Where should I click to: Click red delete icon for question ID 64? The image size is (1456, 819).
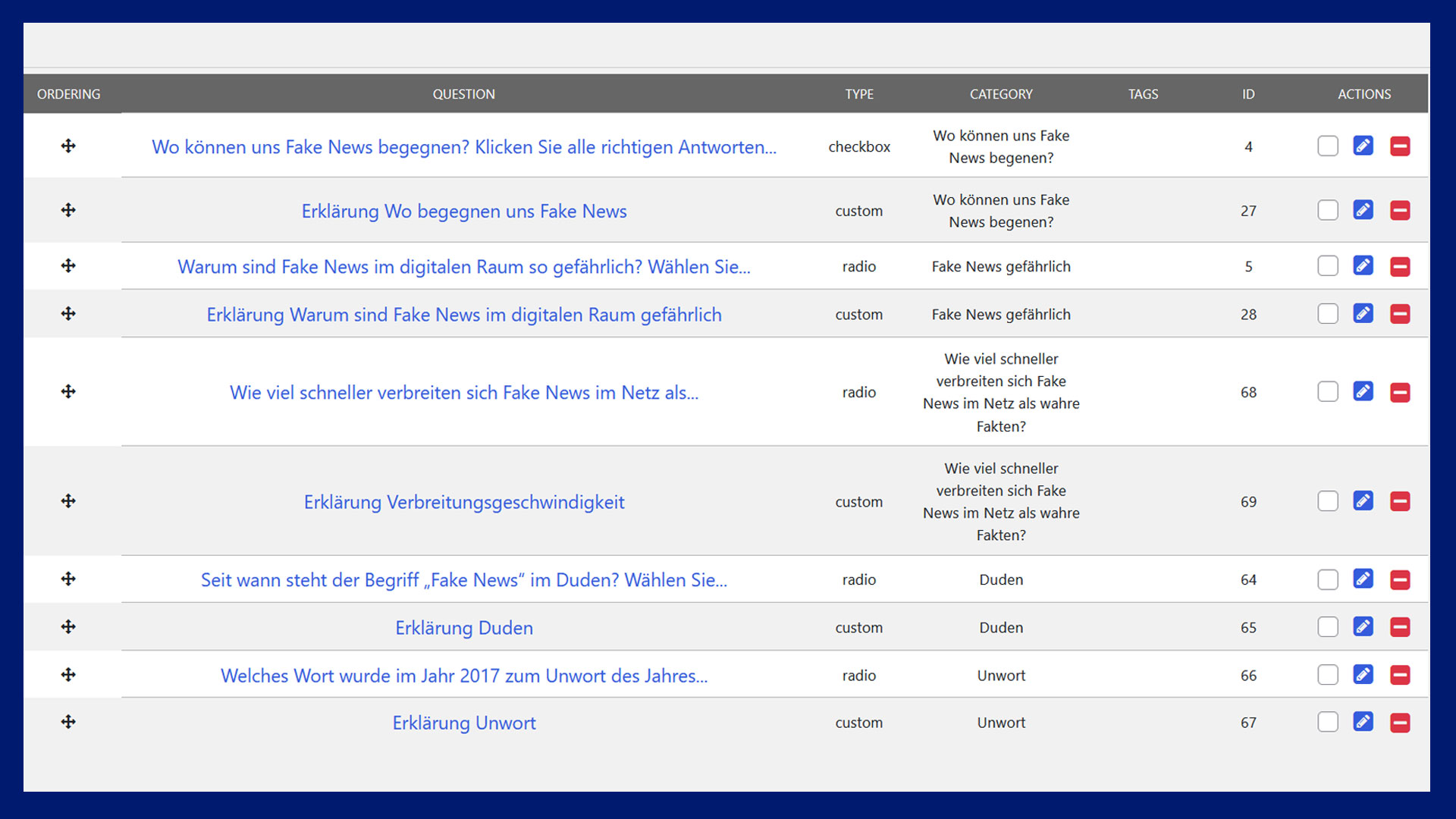click(1400, 579)
